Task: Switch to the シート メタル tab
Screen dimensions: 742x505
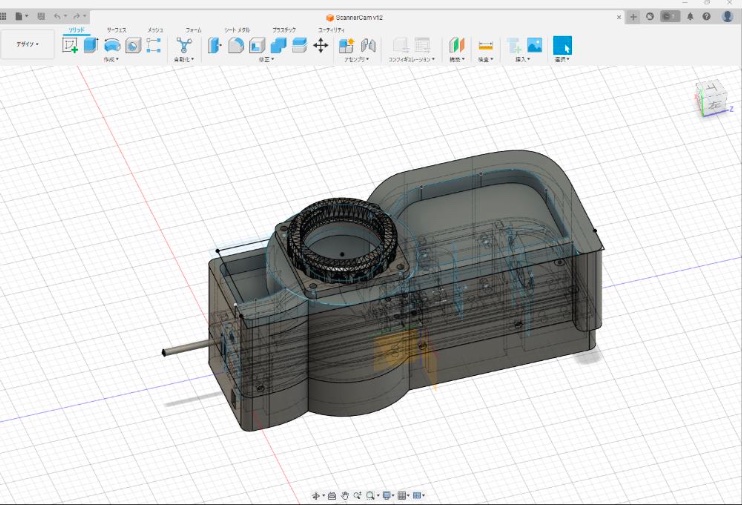Action: pos(236,30)
